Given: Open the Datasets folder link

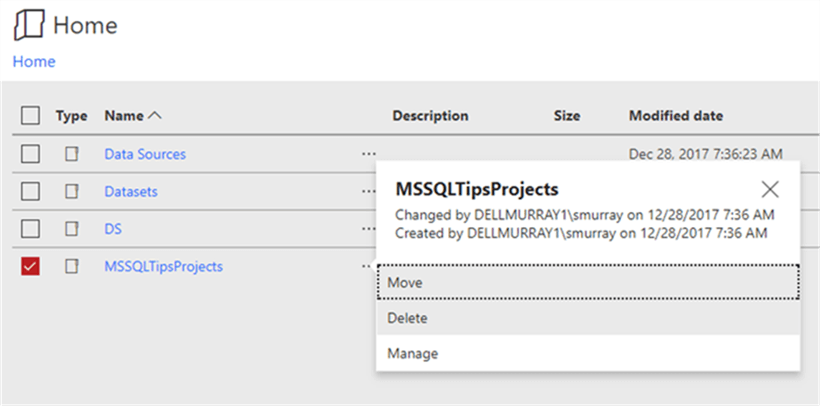Looking at the screenshot, I should click(131, 192).
